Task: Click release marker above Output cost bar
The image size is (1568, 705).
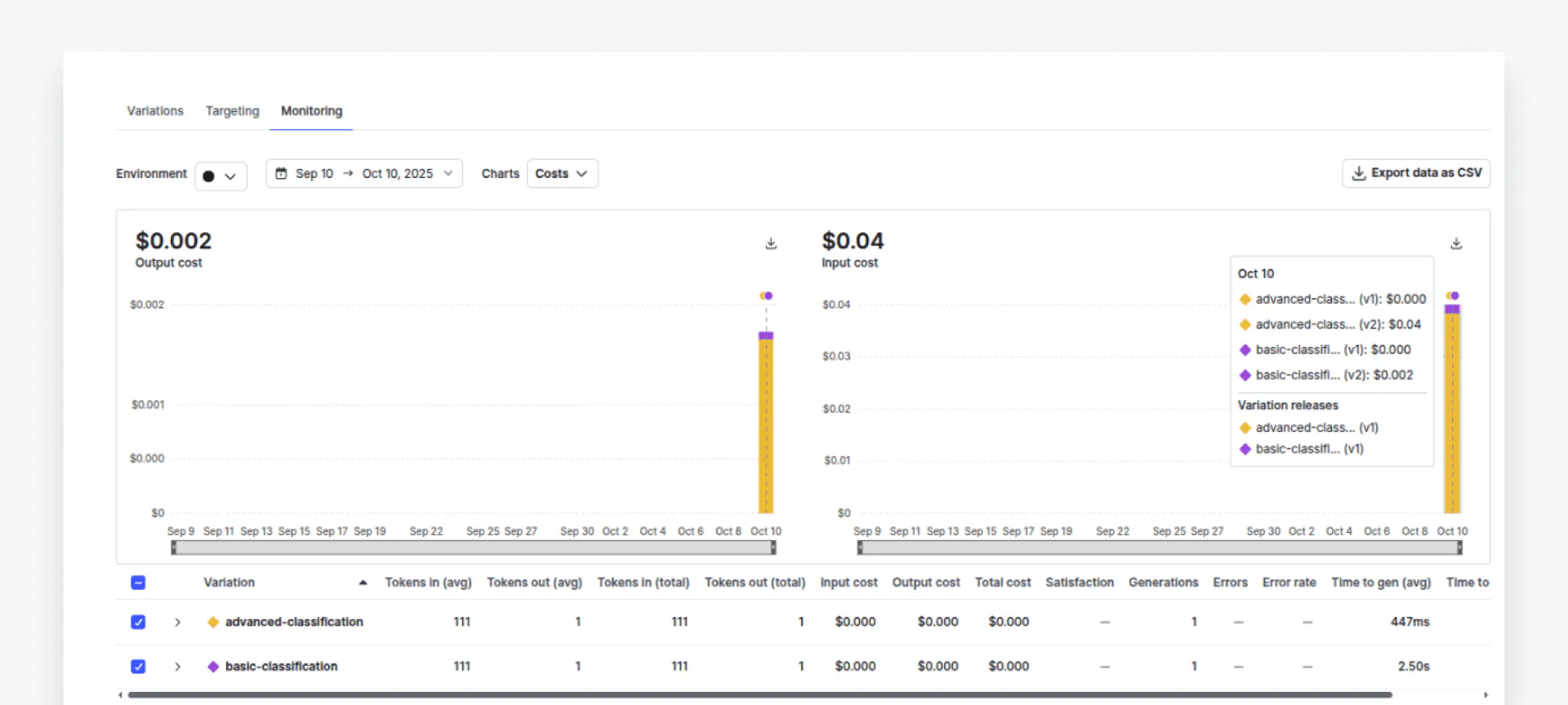Action: [766, 296]
